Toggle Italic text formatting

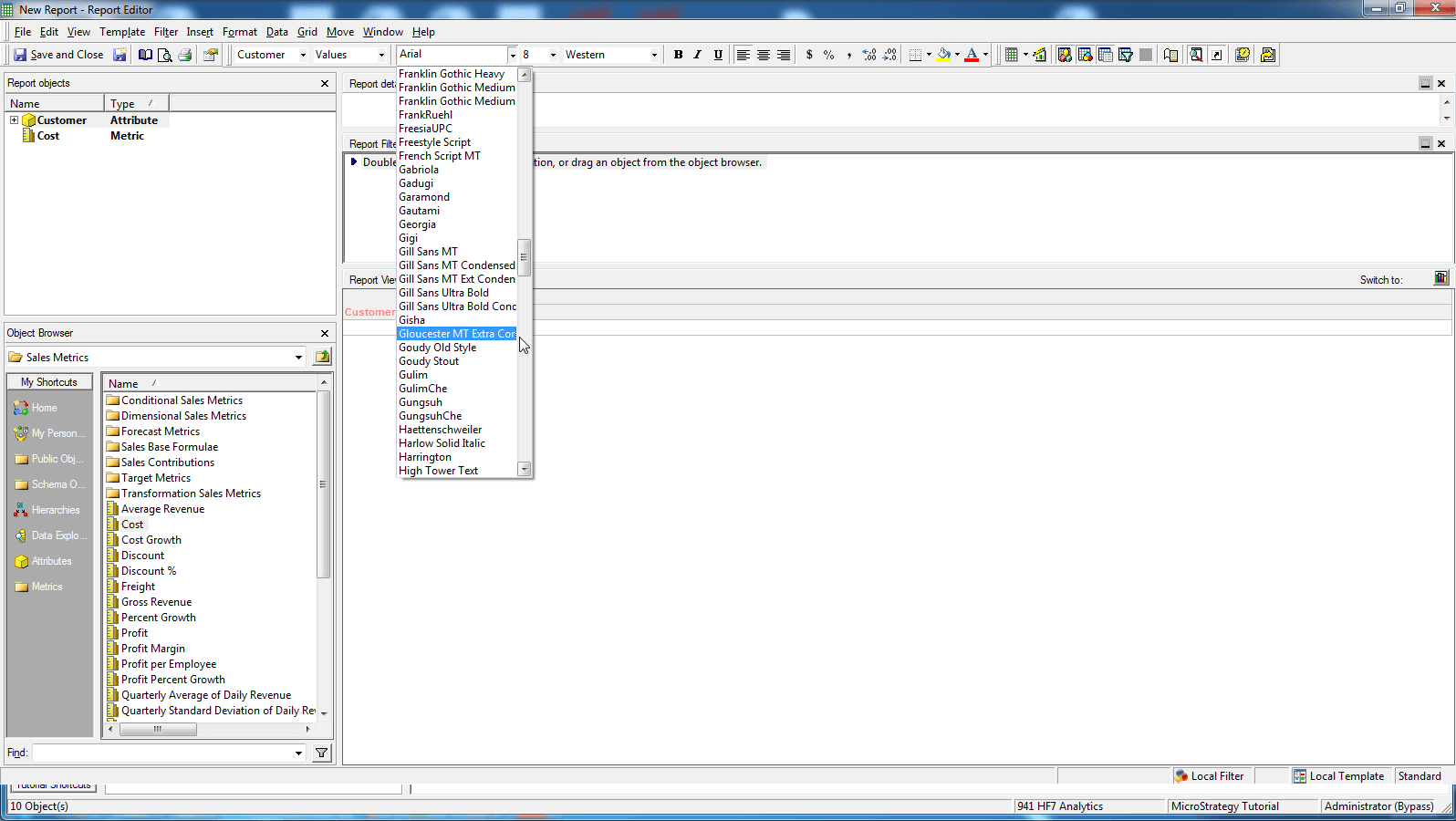[x=698, y=55]
